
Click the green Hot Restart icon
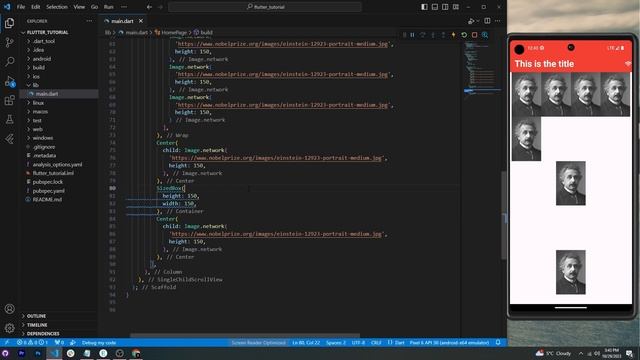tap(464, 35)
